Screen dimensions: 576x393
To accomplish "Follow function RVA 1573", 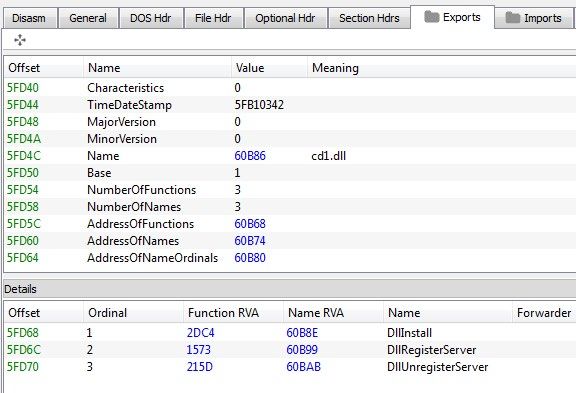I will (x=198, y=350).
